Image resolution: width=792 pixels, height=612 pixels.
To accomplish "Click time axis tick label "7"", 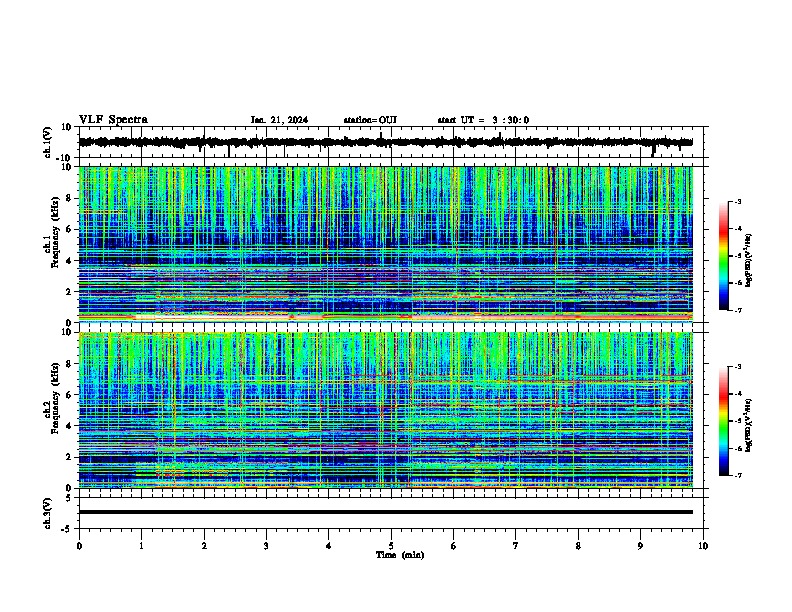I will pyautogui.click(x=516, y=546).
